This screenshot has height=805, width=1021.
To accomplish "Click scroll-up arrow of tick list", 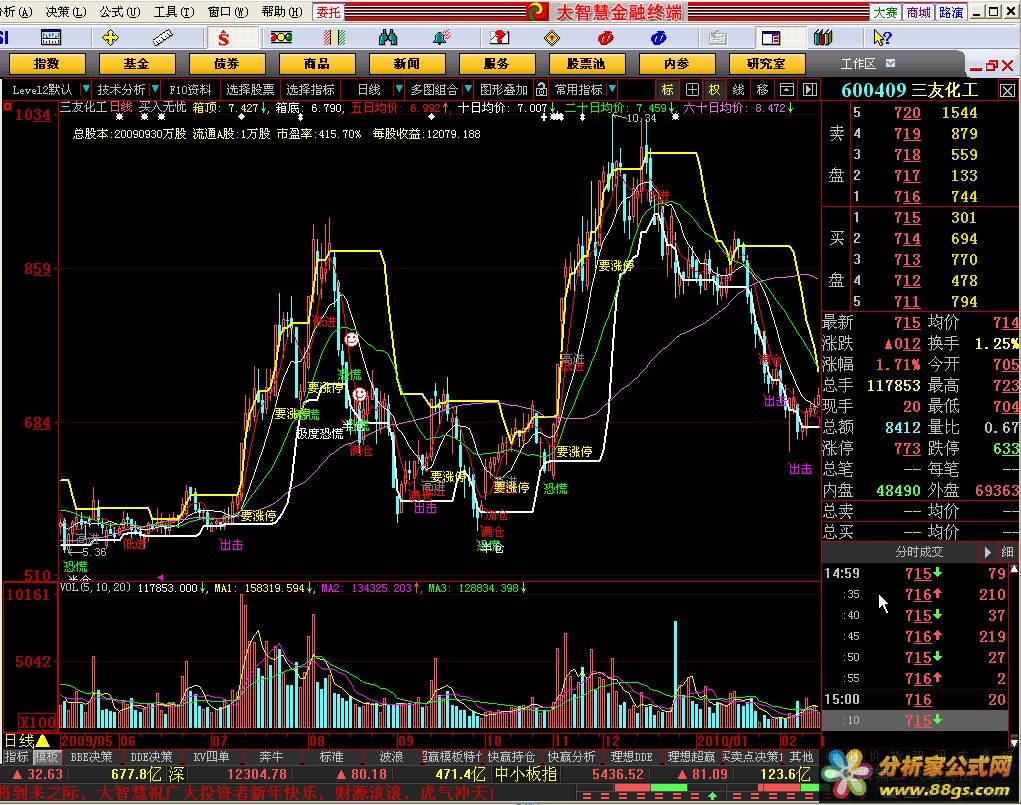I will pos(1014,570).
